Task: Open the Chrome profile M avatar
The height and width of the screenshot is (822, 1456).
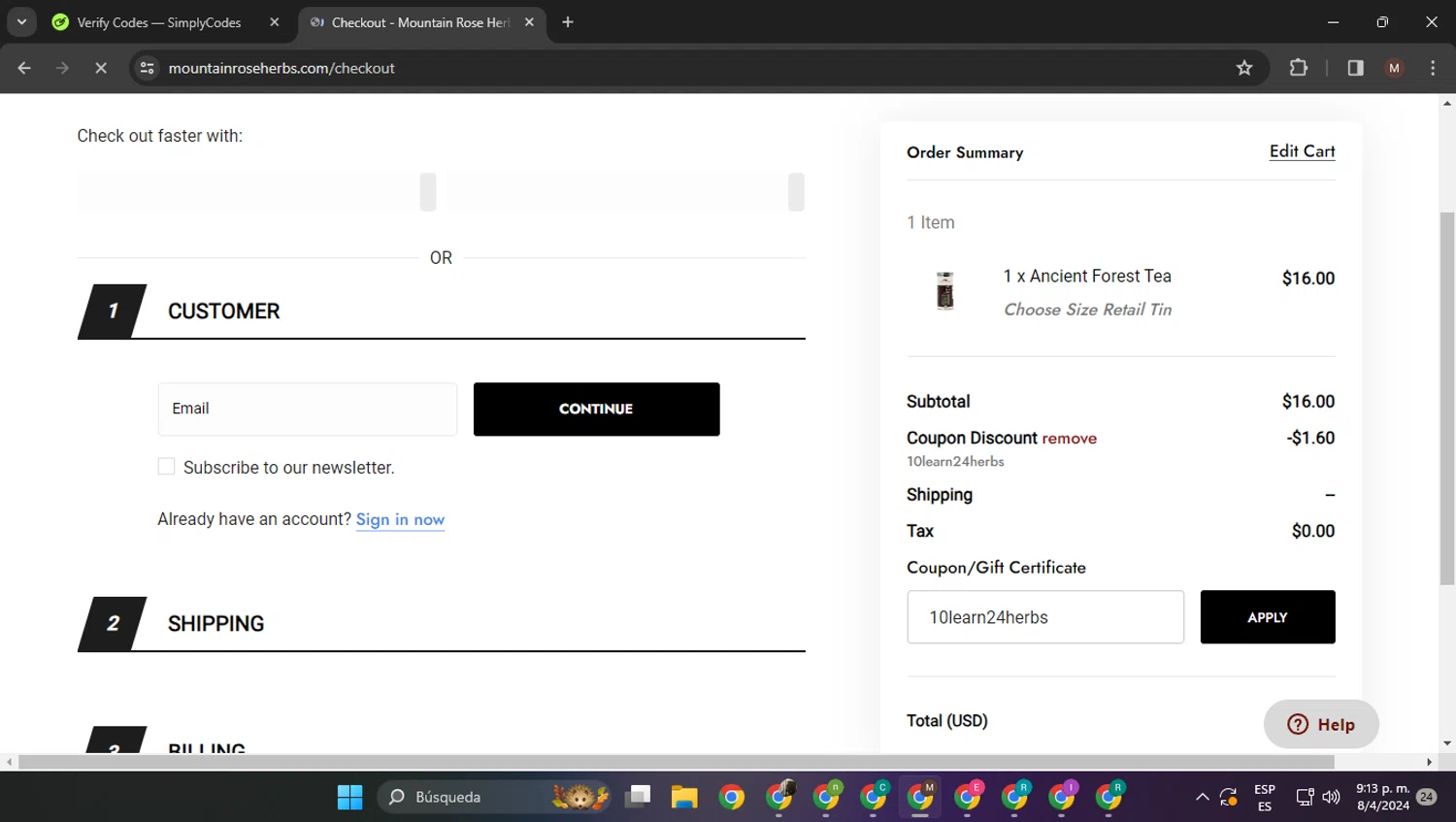Action: pyautogui.click(x=1394, y=68)
